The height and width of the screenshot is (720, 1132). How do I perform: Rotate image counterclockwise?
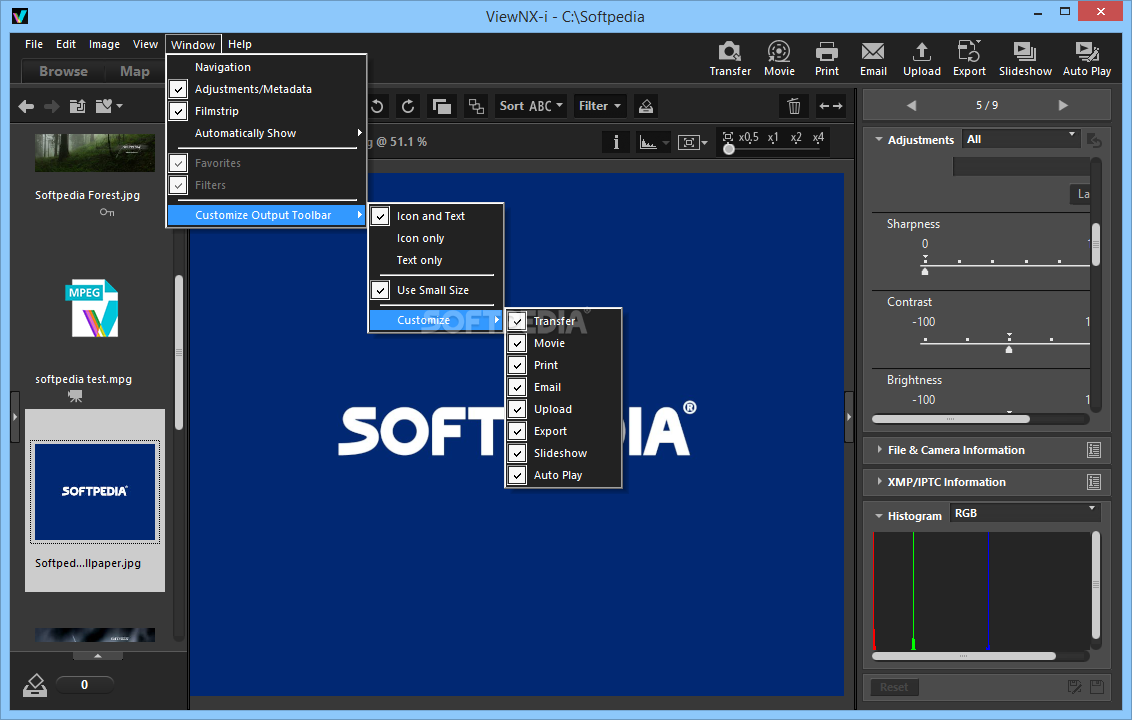(377, 106)
